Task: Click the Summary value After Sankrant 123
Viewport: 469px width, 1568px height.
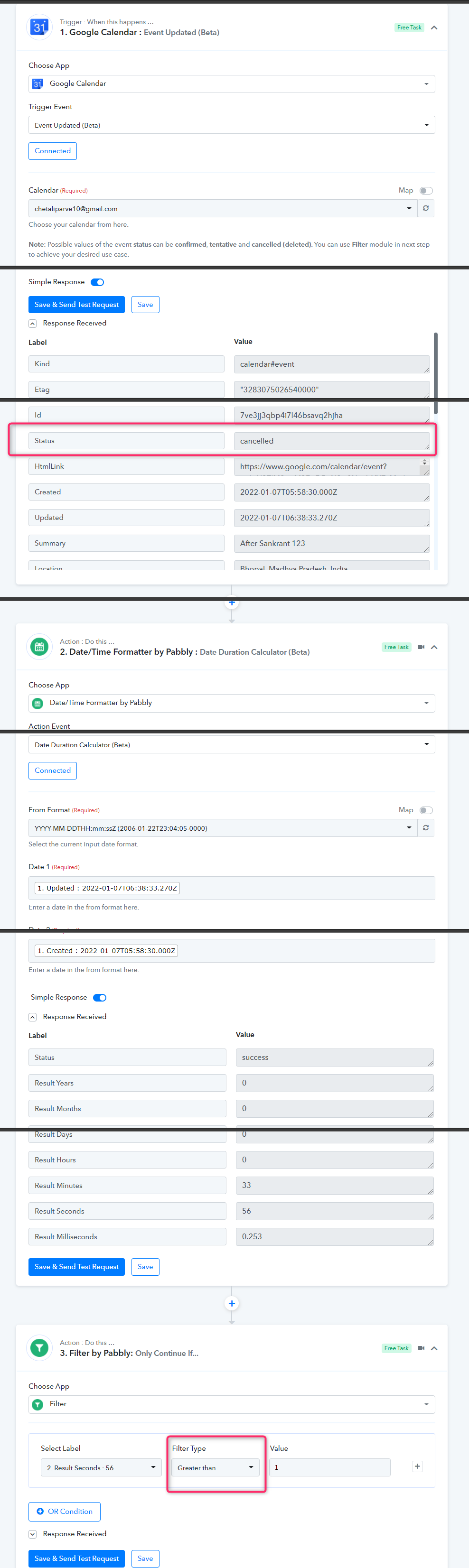Action: pyautogui.click(x=332, y=543)
